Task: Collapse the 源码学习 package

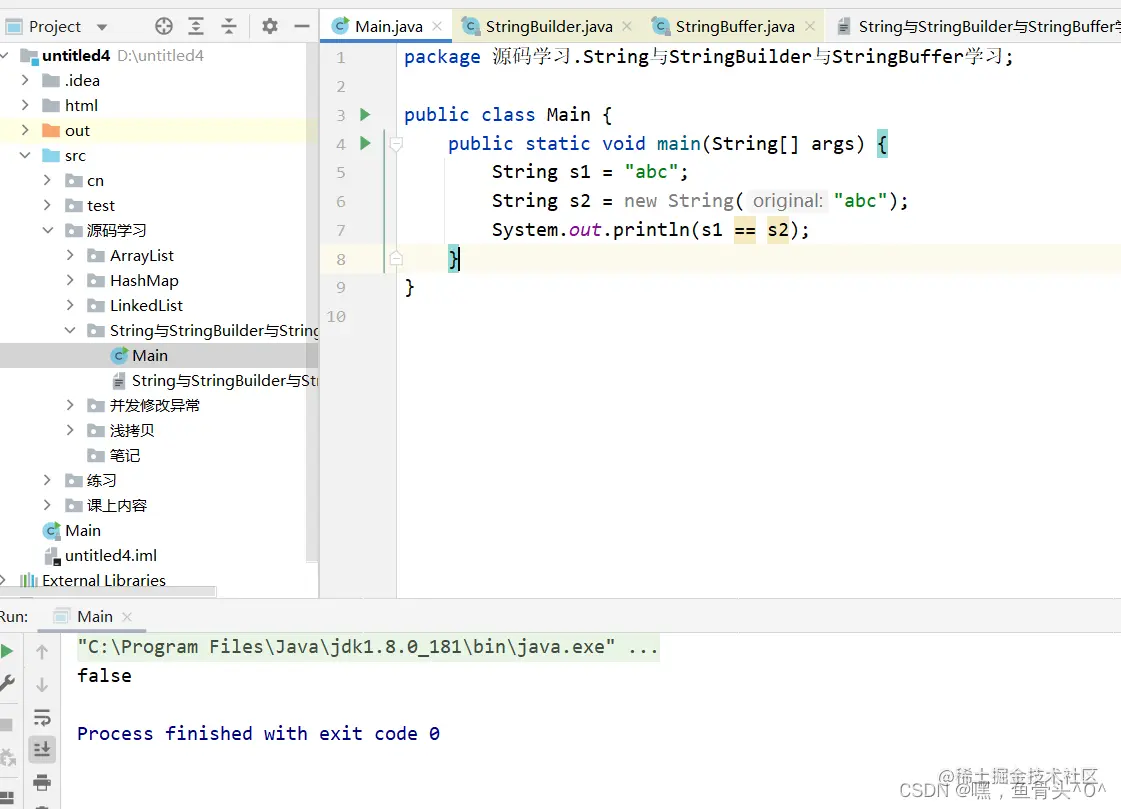Action: pos(47,230)
